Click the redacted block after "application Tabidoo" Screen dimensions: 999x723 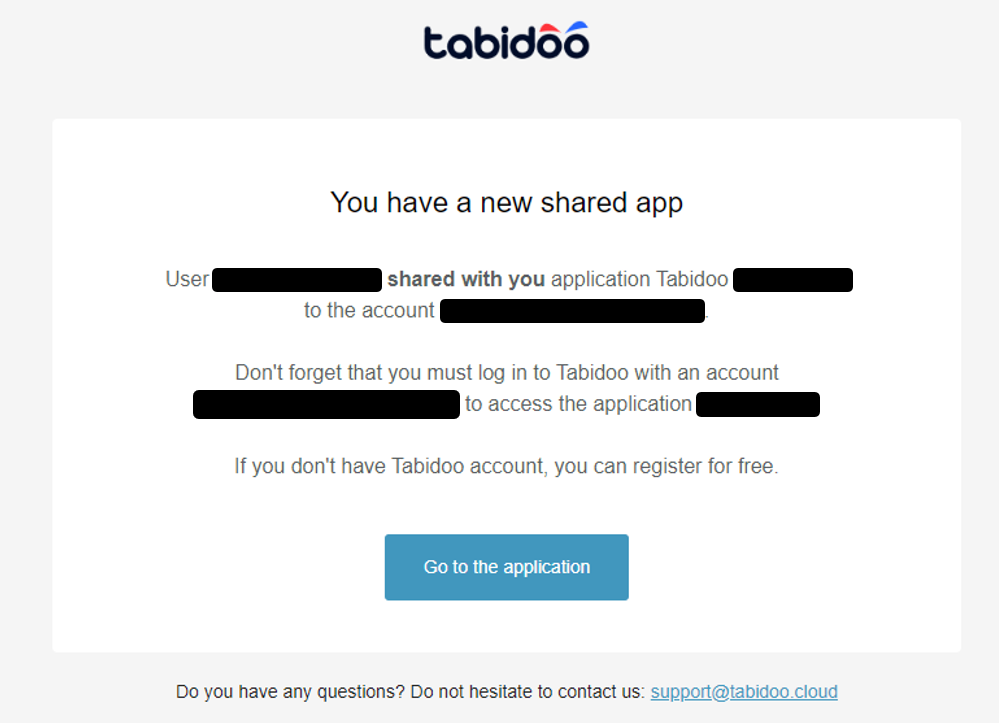tap(792, 280)
